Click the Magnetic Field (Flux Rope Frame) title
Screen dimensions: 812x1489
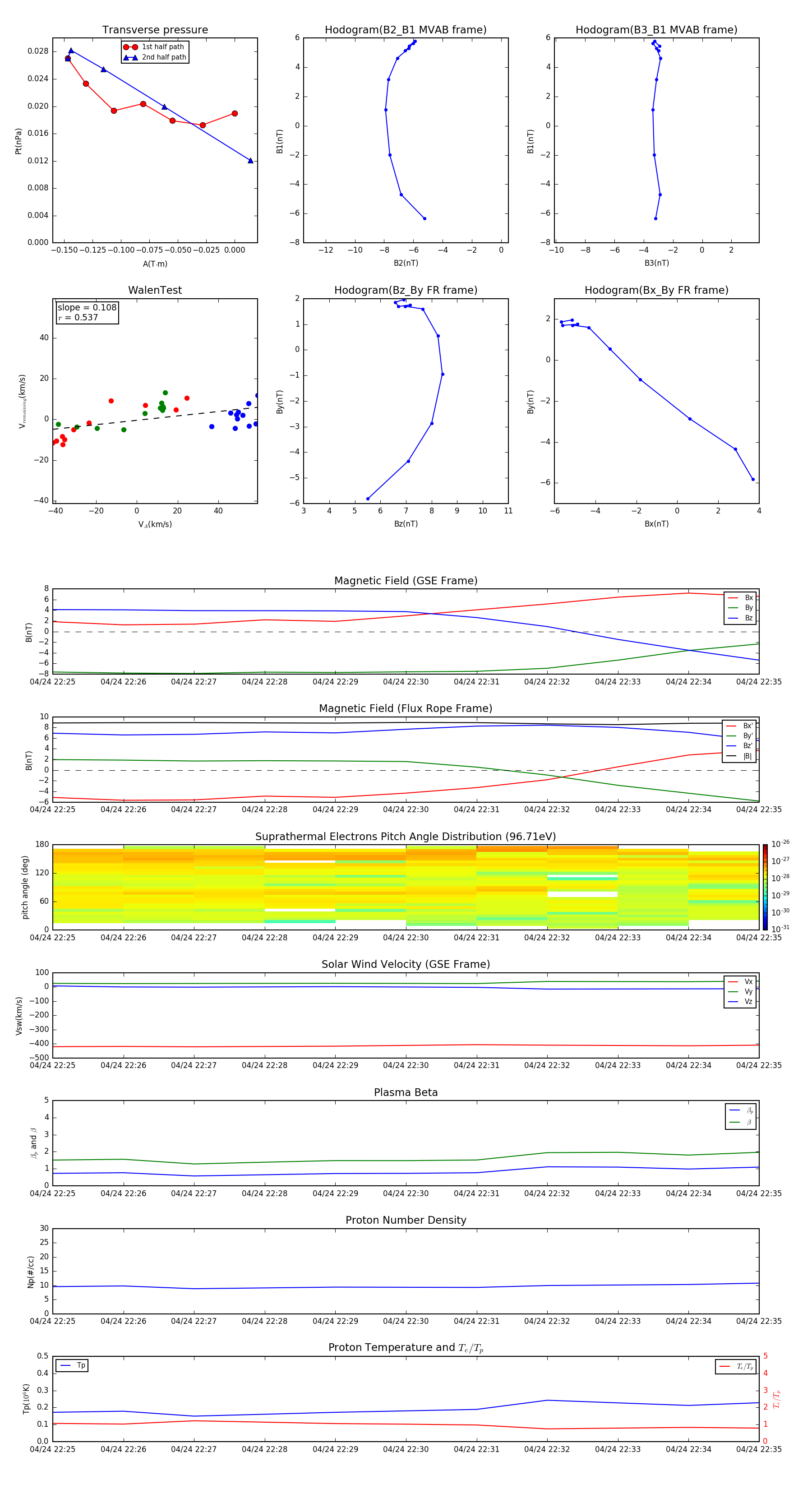click(406, 709)
